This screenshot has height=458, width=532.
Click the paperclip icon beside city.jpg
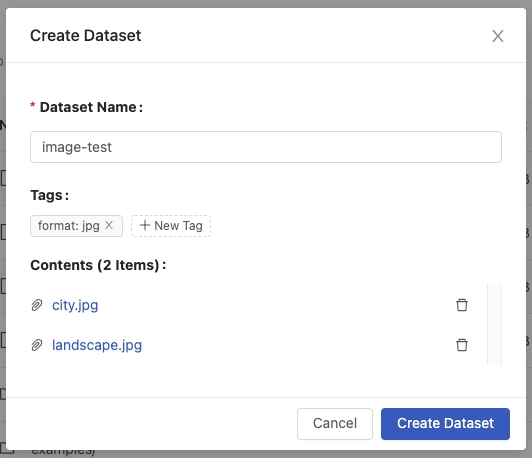[37, 305]
